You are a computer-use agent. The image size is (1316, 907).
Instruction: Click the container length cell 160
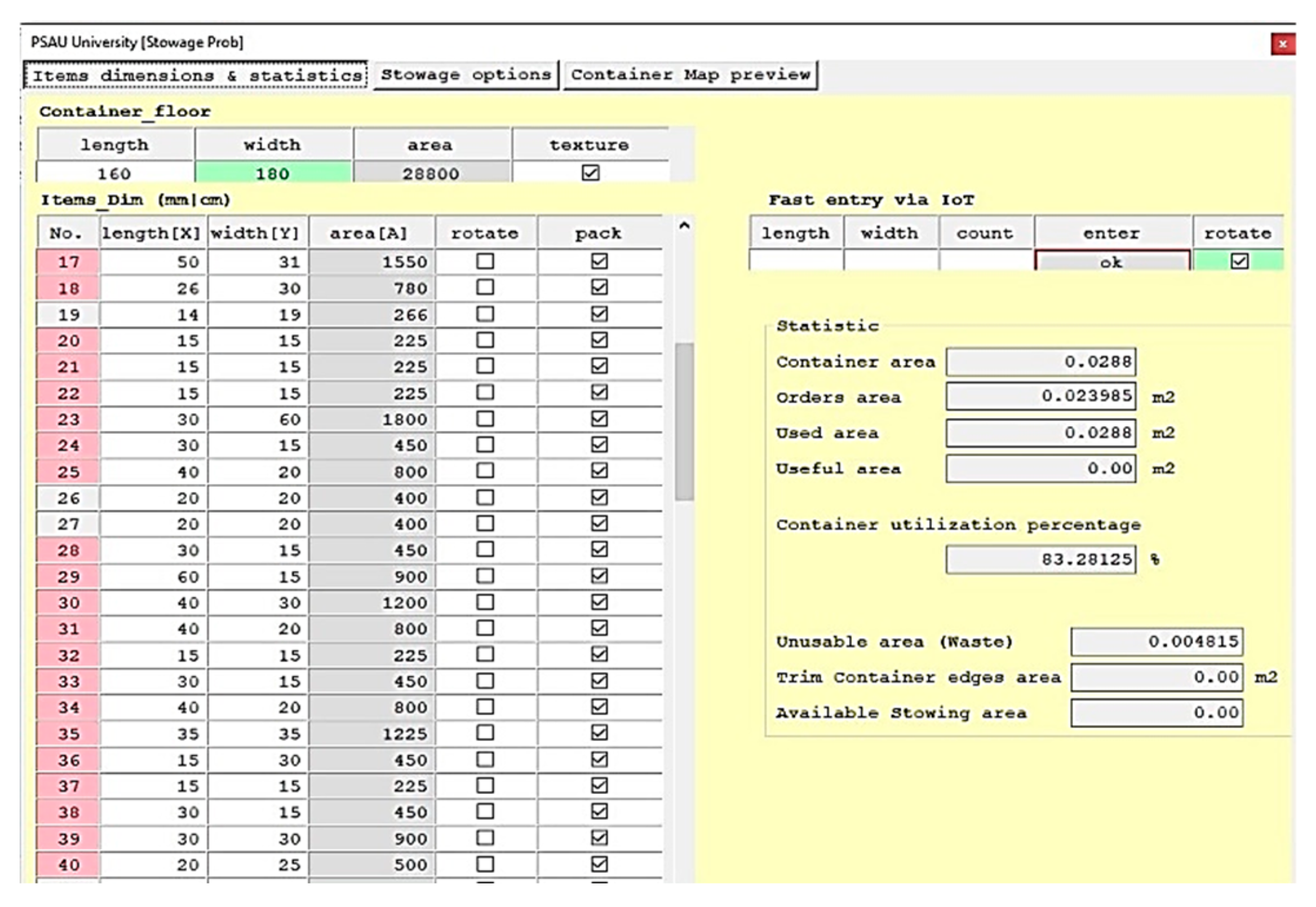coord(115,173)
